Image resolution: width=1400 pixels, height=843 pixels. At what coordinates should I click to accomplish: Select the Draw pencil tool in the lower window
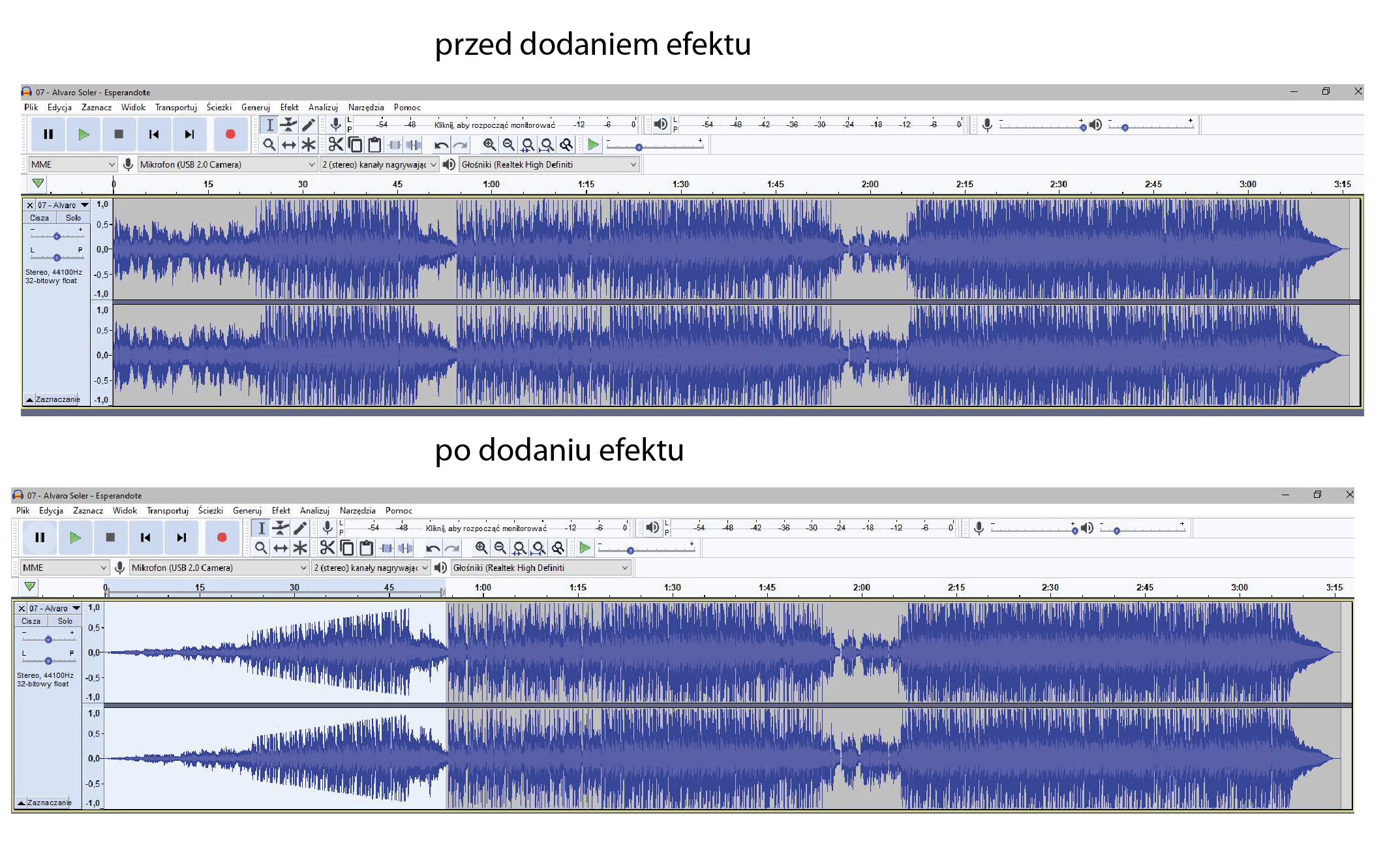(x=300, y=528)
